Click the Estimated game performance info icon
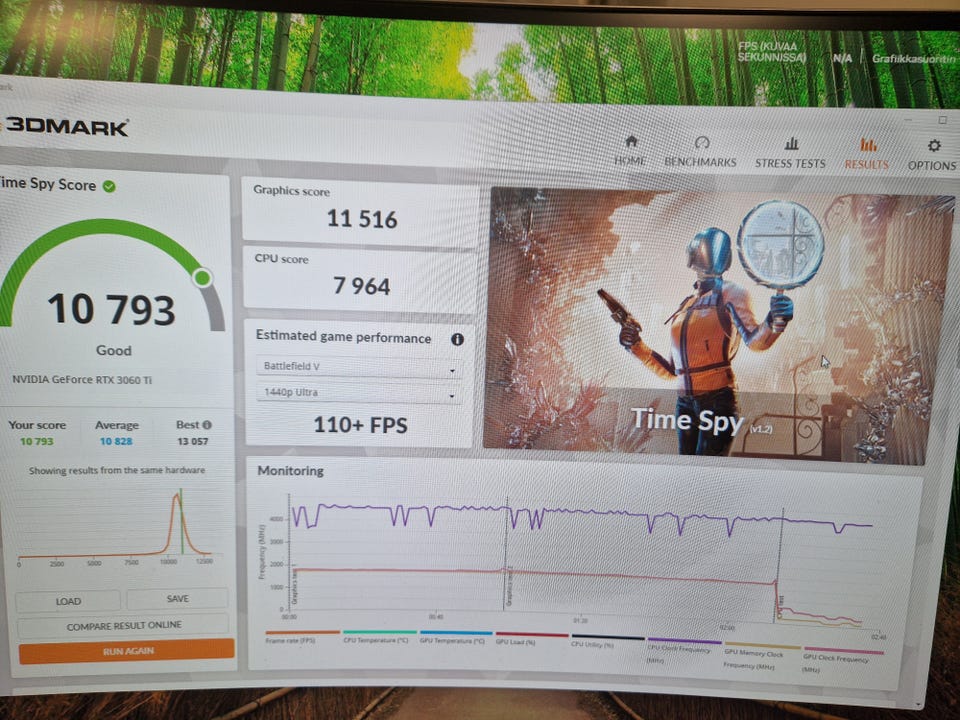The height and width of the screenshot is (720, 960). tap(457, 339)
